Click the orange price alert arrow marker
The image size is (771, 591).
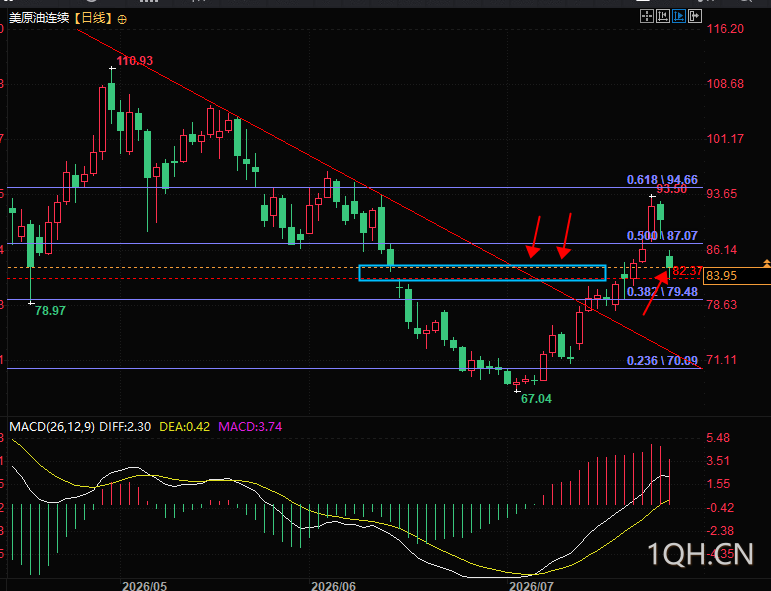pyautogui.click(x=767, y=264)
